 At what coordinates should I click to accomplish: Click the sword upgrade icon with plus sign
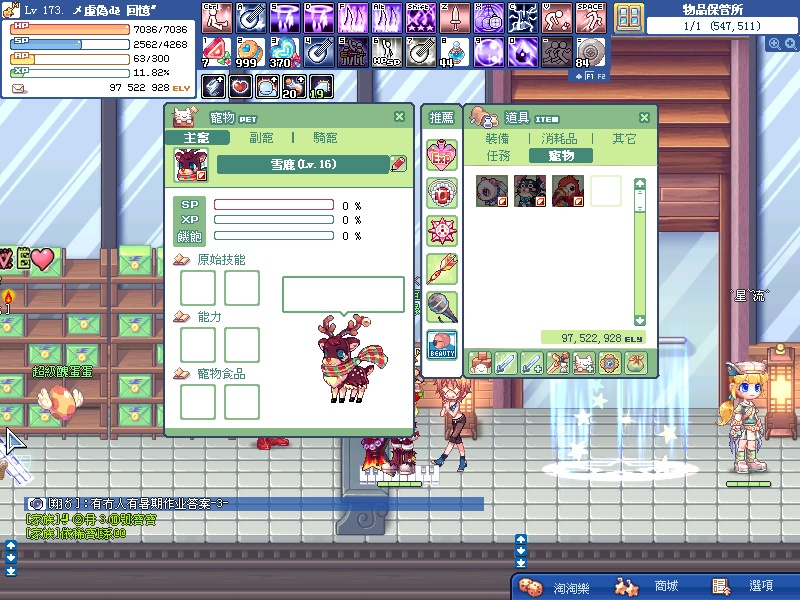(x=532, y=363)
